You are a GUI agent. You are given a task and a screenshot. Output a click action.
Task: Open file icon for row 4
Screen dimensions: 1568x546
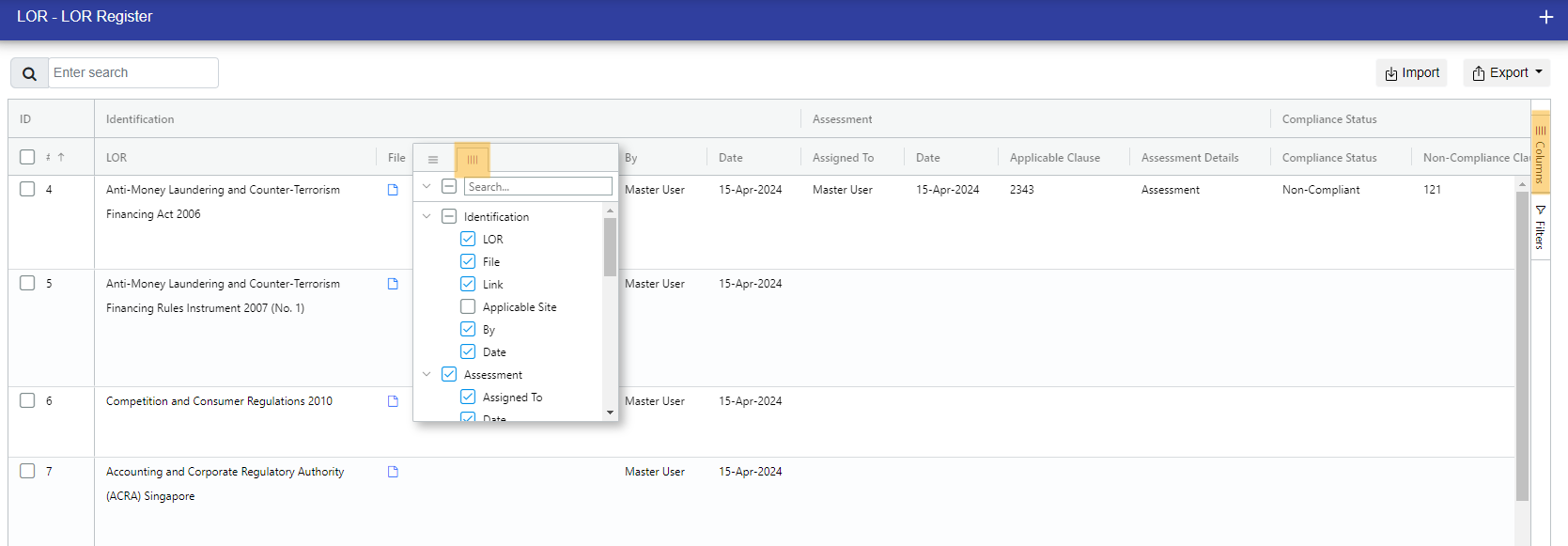(x=393, y=190)
